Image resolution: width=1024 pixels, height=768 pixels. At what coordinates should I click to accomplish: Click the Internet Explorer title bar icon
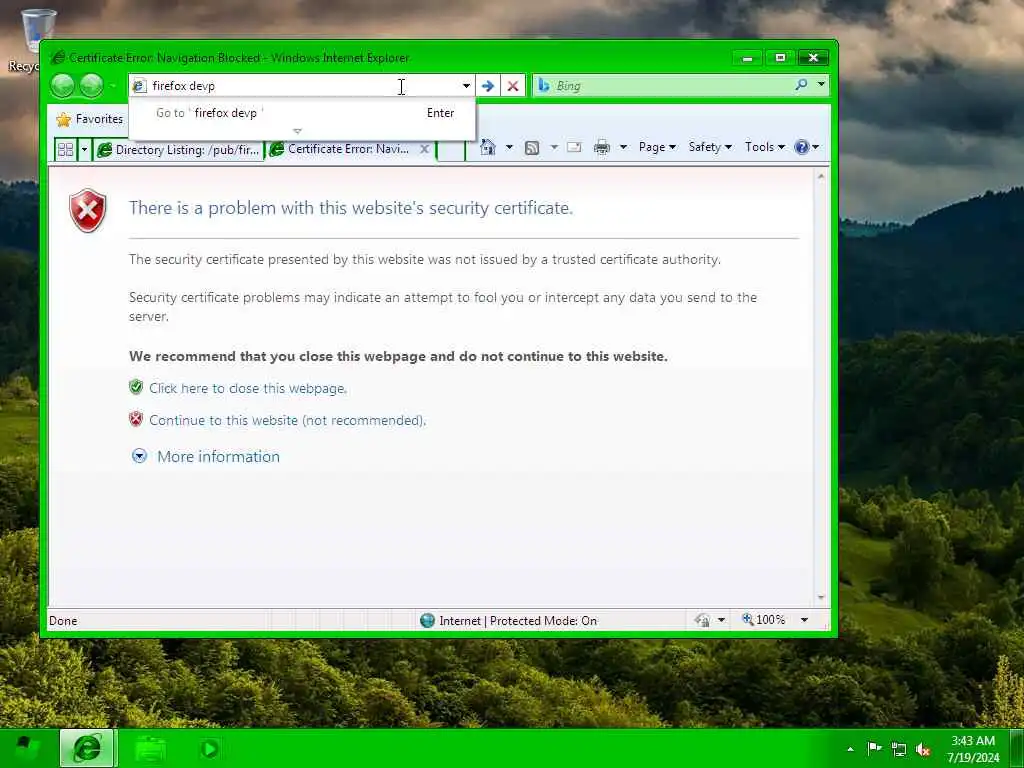click(58, 57)
